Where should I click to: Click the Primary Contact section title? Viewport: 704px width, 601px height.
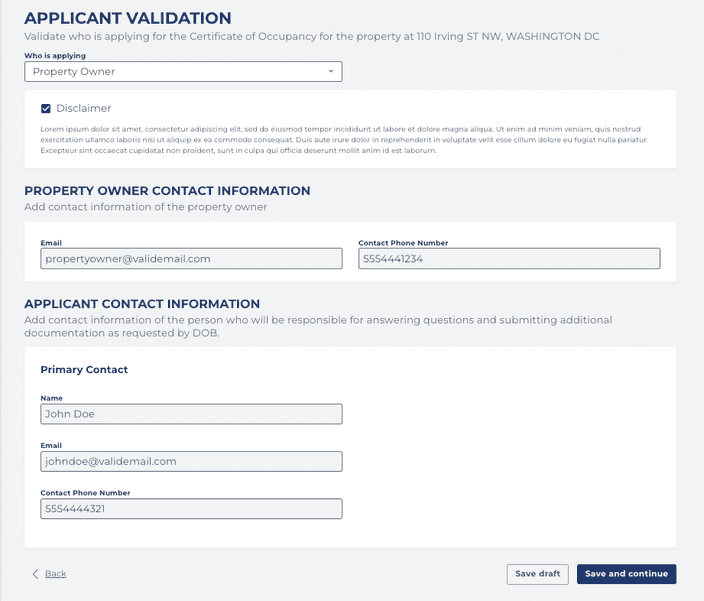point(84,370)
